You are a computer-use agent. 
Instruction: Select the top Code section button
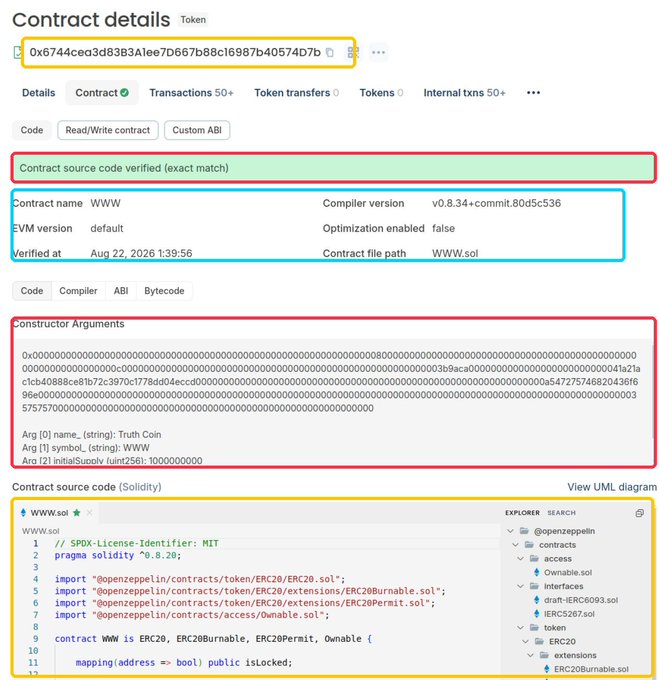[x=32, y=130]
